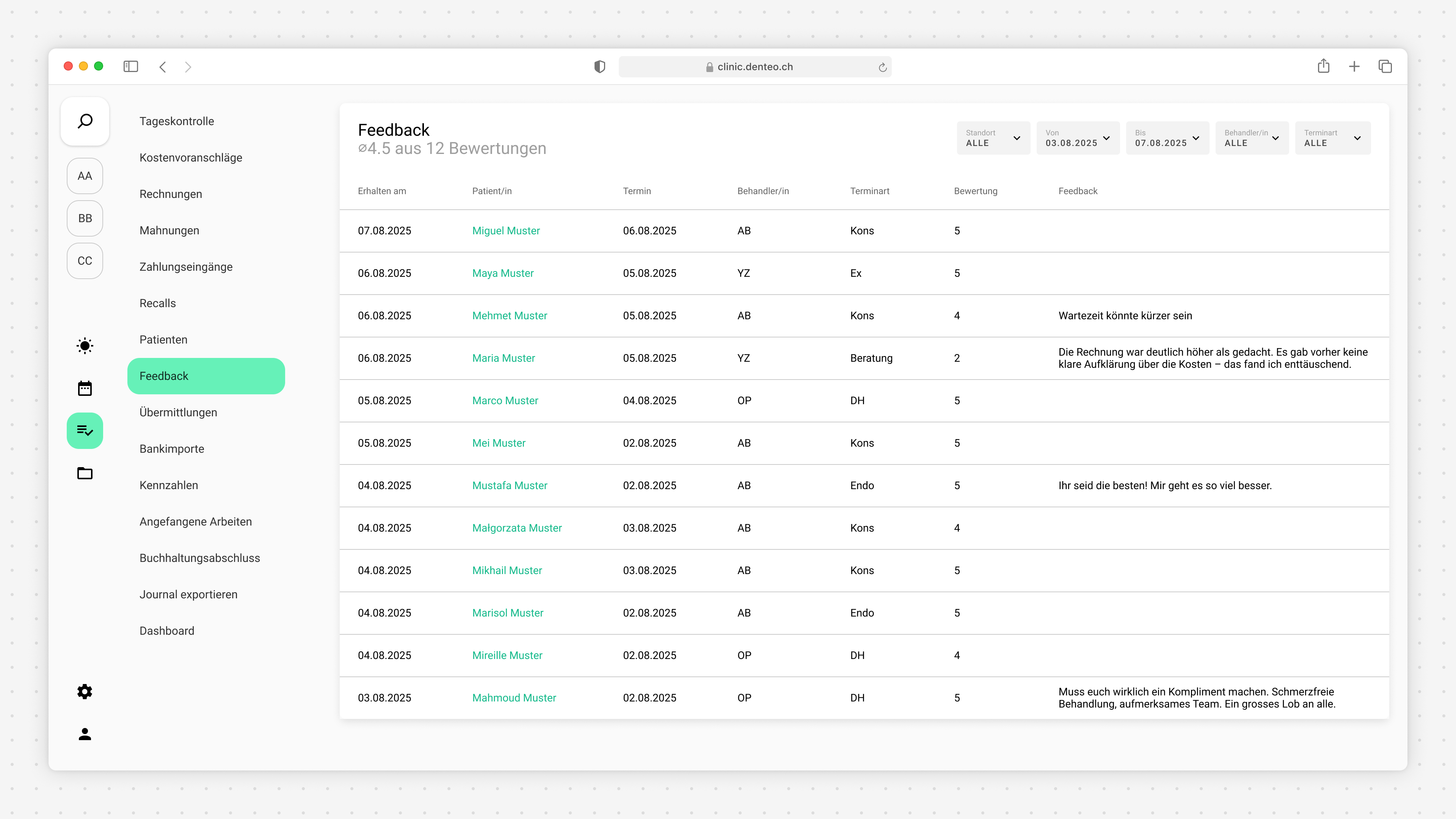Image resolution: width=1456 pixels, height=819 pixels.
Task: Expand the Terminart filter dropdown
Action: coord(1332,138)
